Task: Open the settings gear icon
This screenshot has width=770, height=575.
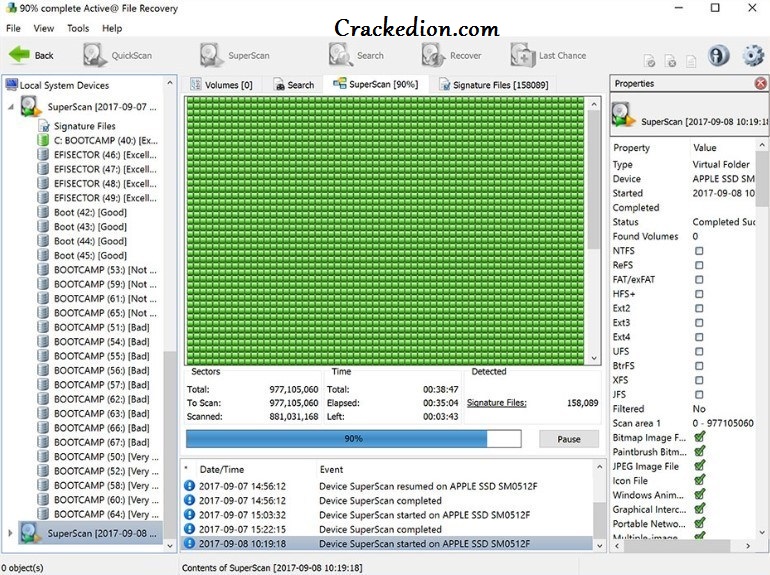Action: 752,55
